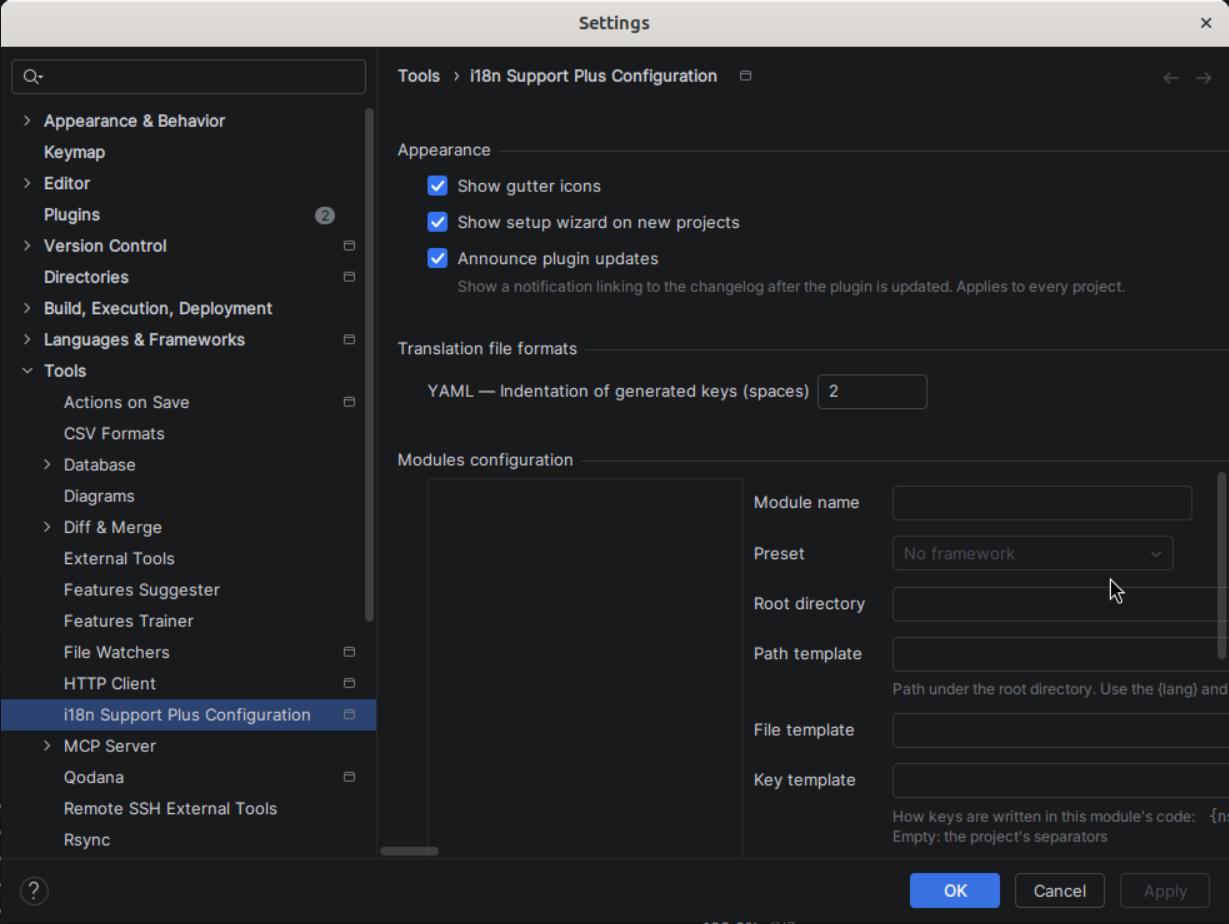The height and width of the screenshot is (924, 1229).
Task: Click the project icon next to breadcrumb title
Action: pyautogui.click(x=745, y=76)
